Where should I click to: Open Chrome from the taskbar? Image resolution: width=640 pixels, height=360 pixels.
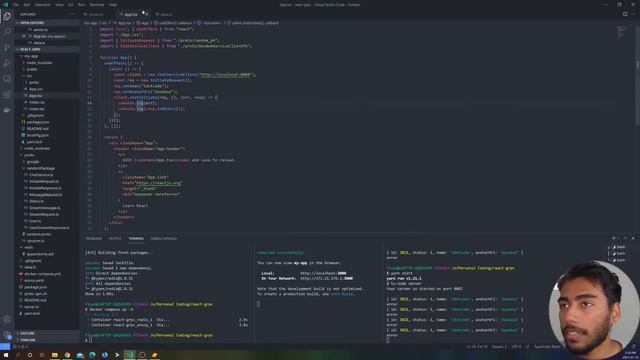click(67, 355)
